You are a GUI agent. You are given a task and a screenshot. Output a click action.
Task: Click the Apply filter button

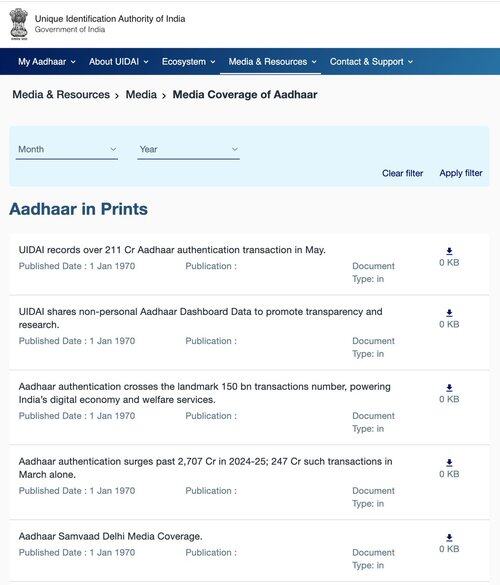[x=461, y=173]
